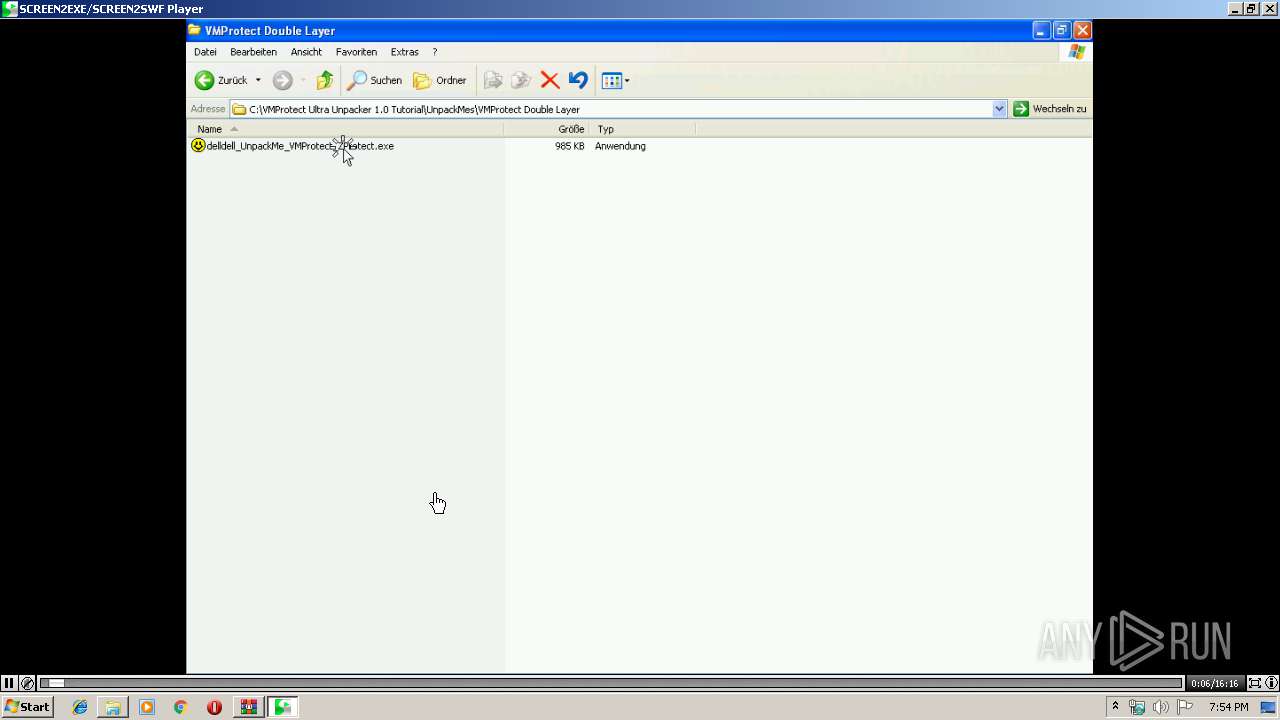Open the Views dropdown button
1280x720 pixels.
pos(615,80)
